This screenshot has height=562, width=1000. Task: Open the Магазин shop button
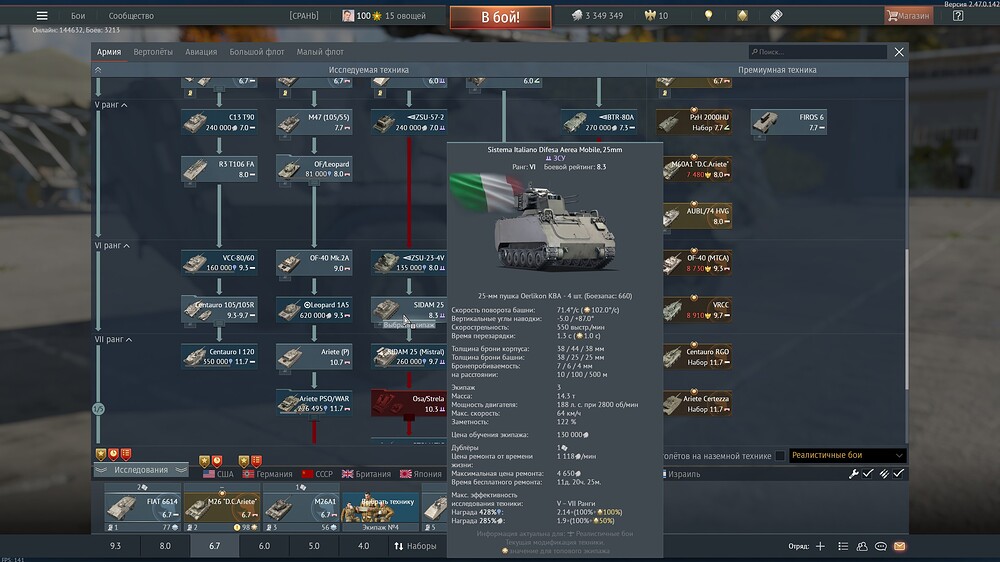908,15
